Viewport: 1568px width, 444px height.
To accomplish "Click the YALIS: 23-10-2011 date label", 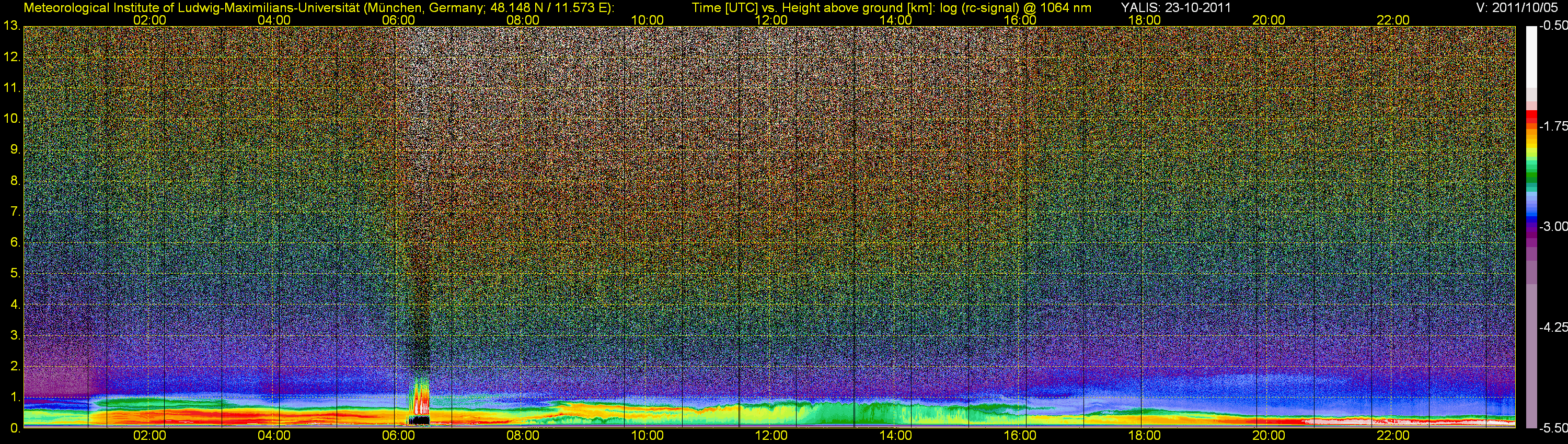I will pos(1176,8).
